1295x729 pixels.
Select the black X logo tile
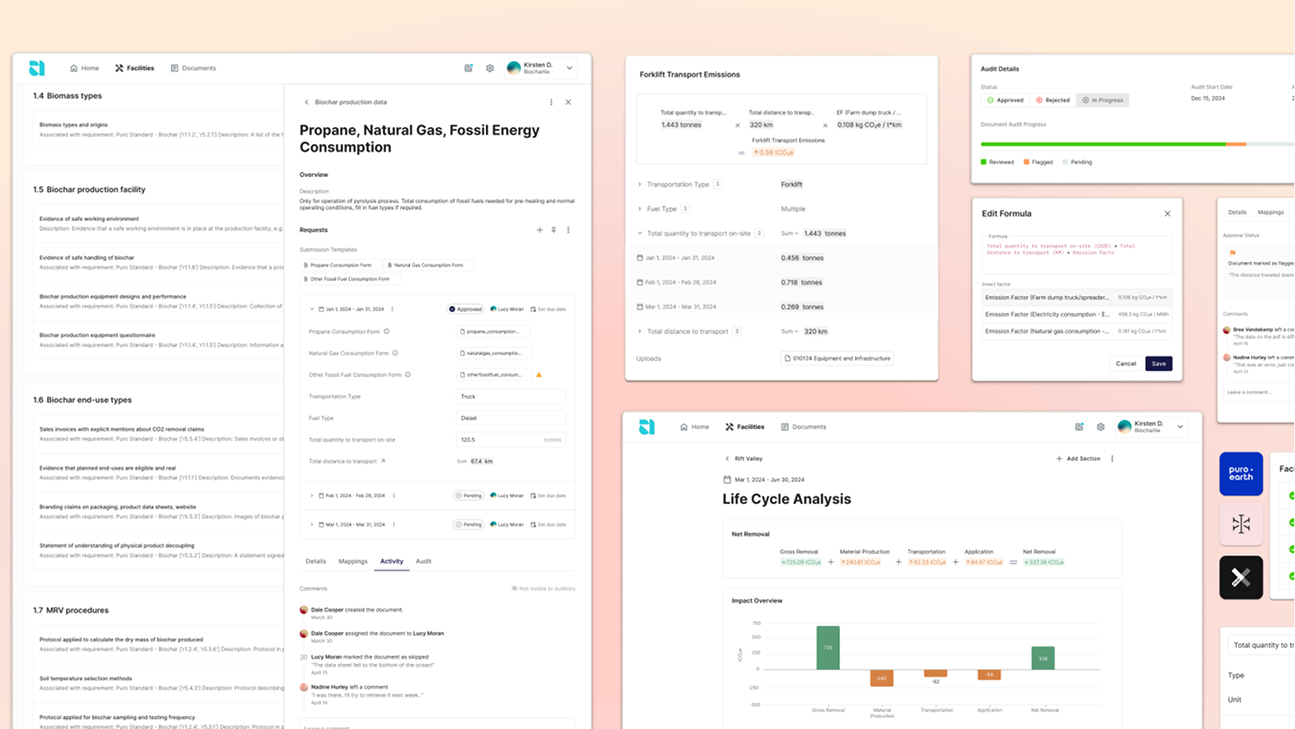1241,578
